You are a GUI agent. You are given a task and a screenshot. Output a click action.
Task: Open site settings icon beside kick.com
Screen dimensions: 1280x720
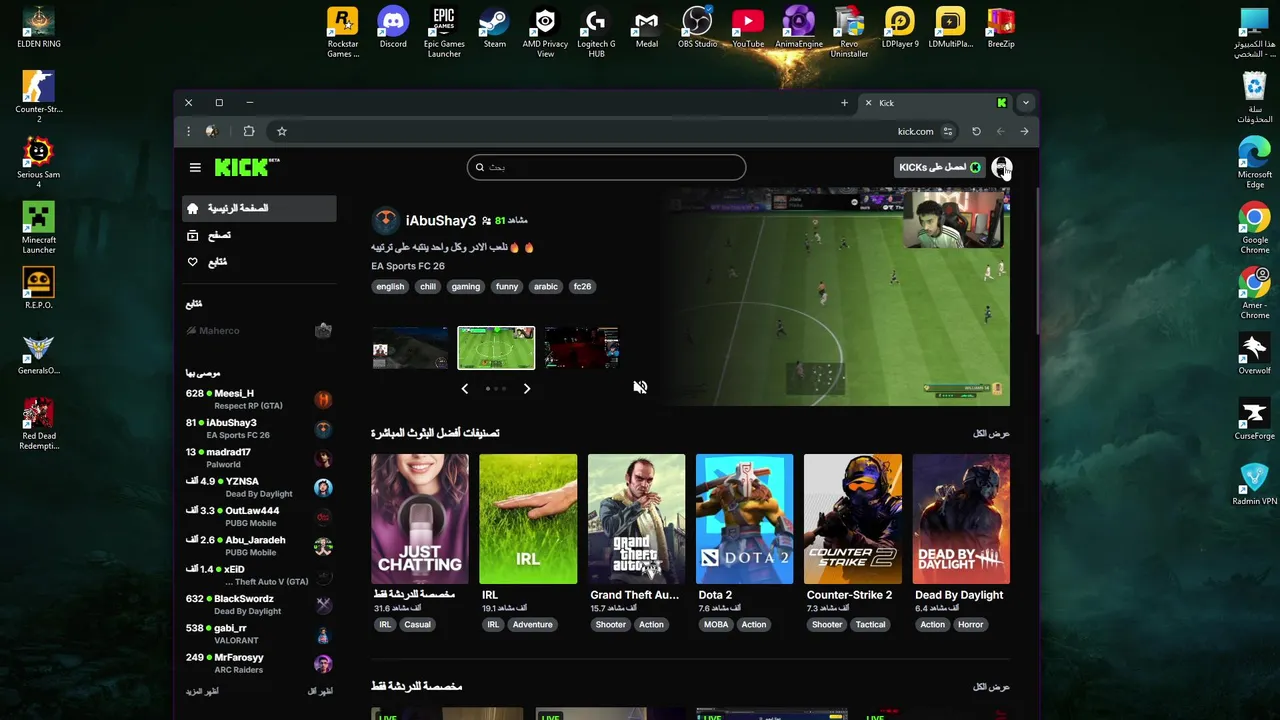948,131
